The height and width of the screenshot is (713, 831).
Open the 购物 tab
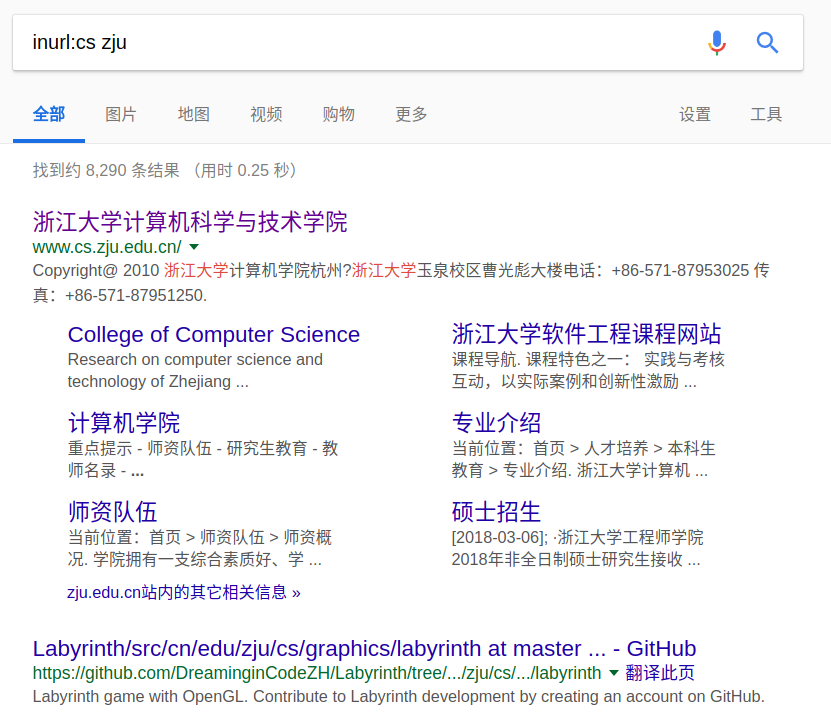click(339, 114)
